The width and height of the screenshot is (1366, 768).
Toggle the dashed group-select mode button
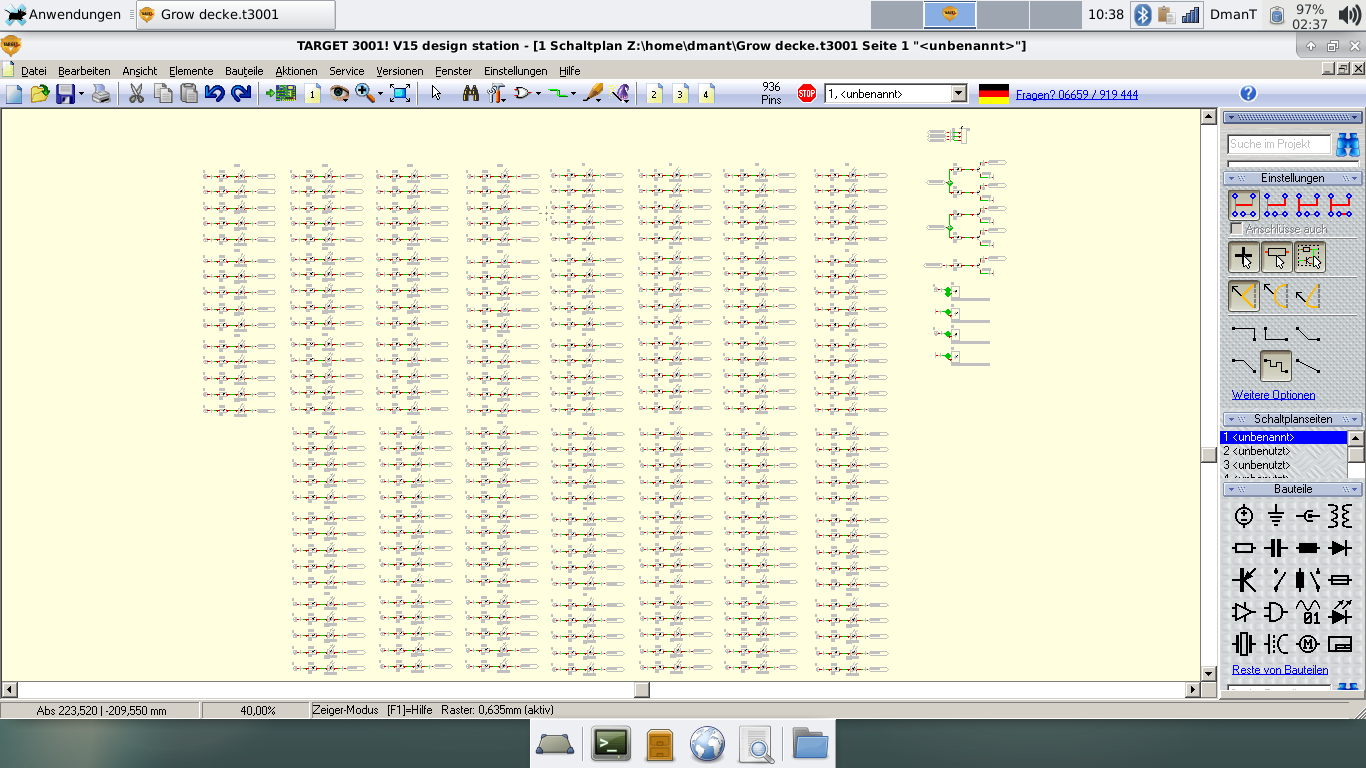pyautogui.click(x=1309, y=257)
